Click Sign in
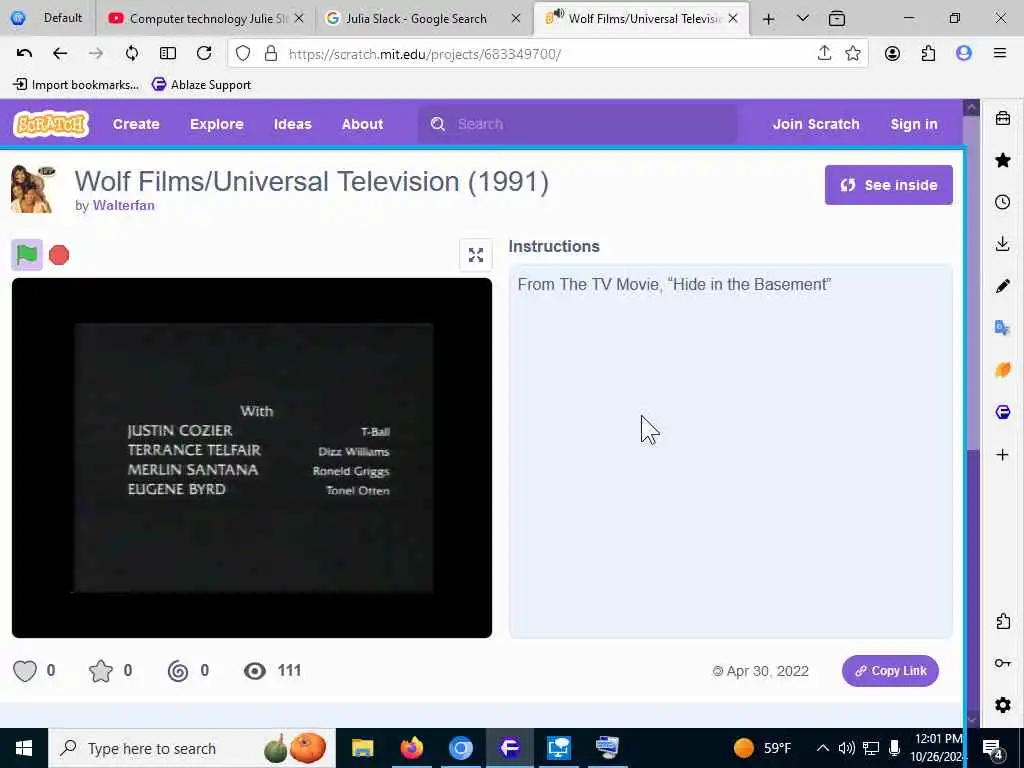Image resolution: width=1024 pixels, height=768 pixels. coord(914,124)
